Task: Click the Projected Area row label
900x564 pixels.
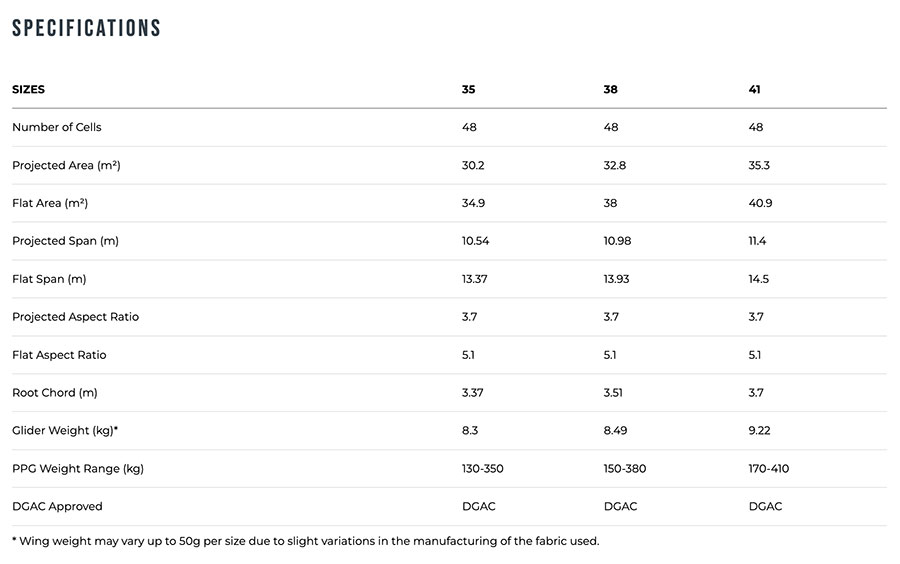Action: pyautogui.click(x=66, y=165)
